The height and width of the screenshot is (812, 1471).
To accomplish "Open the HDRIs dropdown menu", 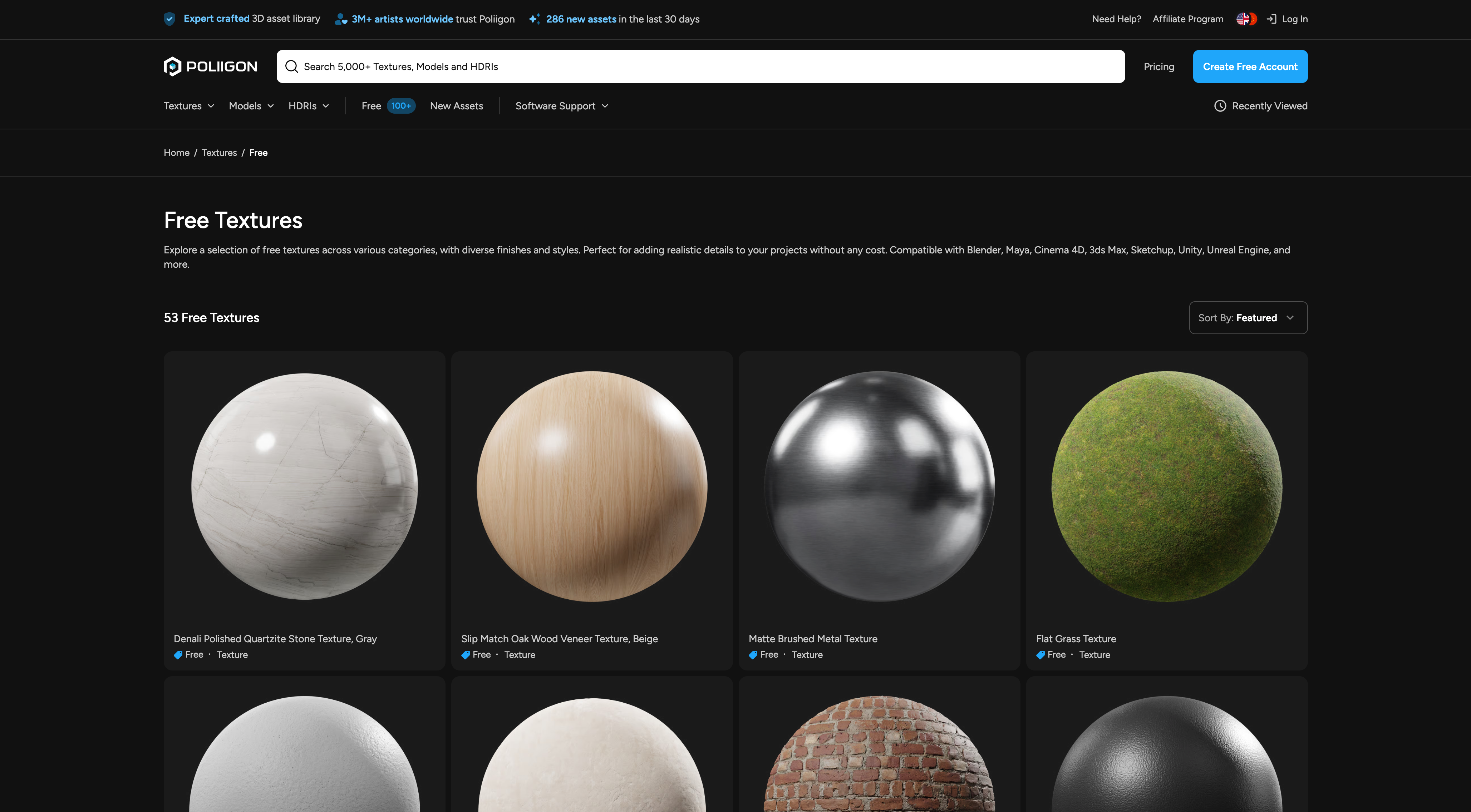I will [x=308, y=105].
